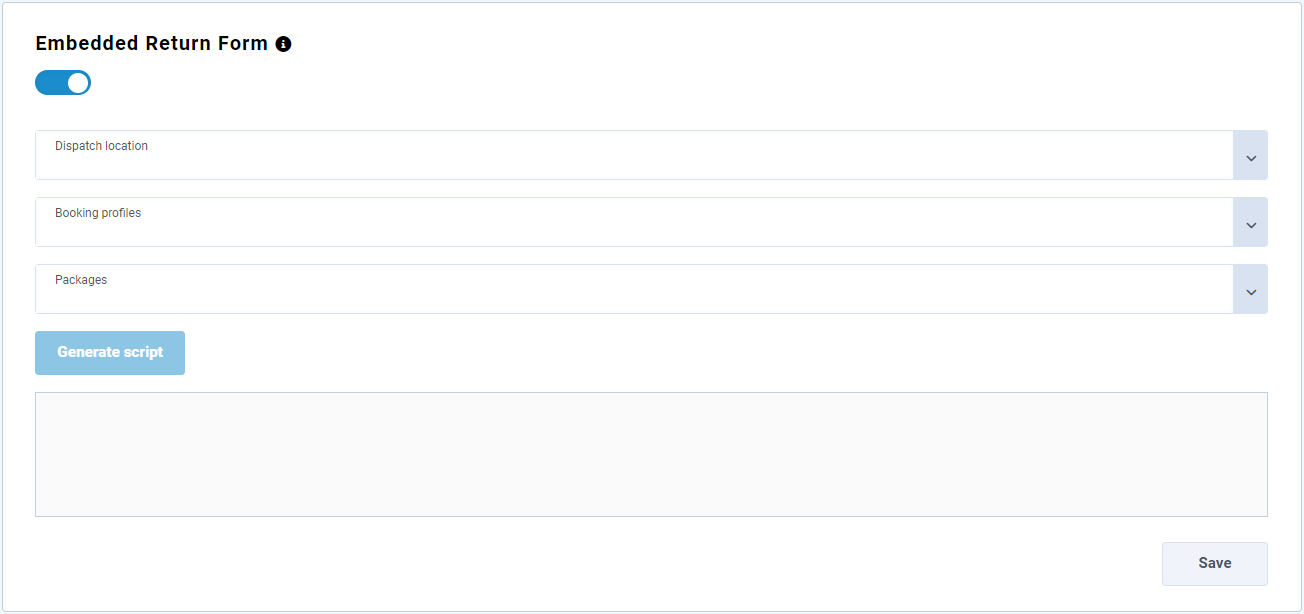Focus the empty script output text area
The height and width of the screenshot is (614, 1304).
651,455
